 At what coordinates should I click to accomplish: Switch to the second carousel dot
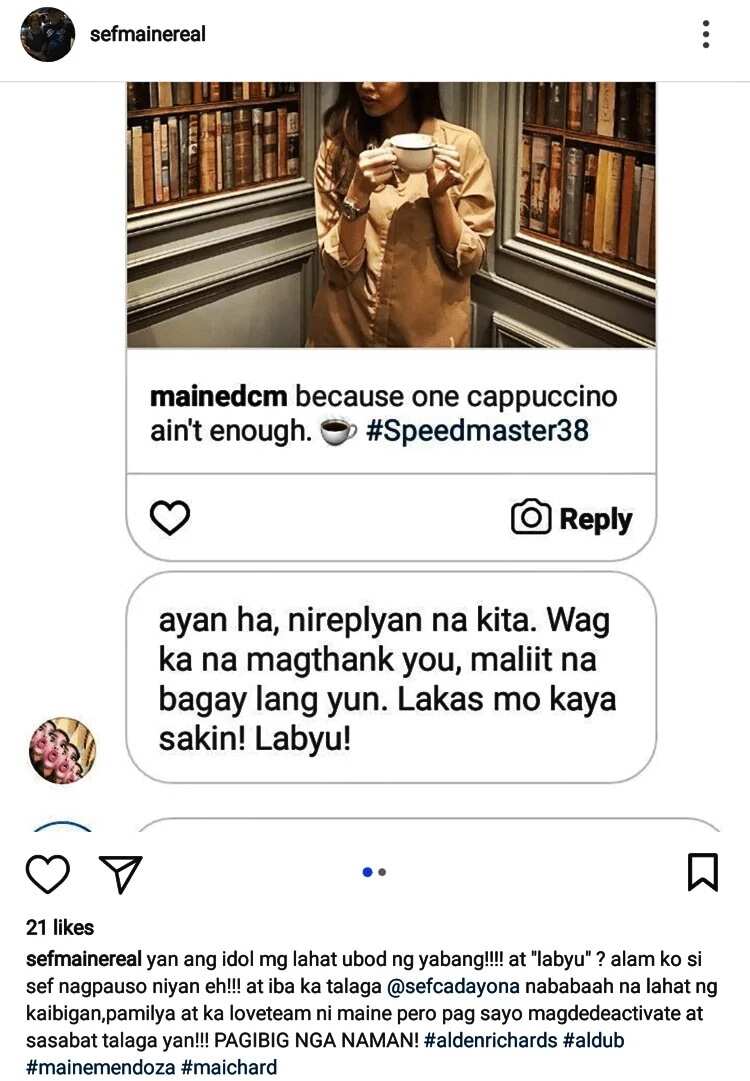[383, 872]
